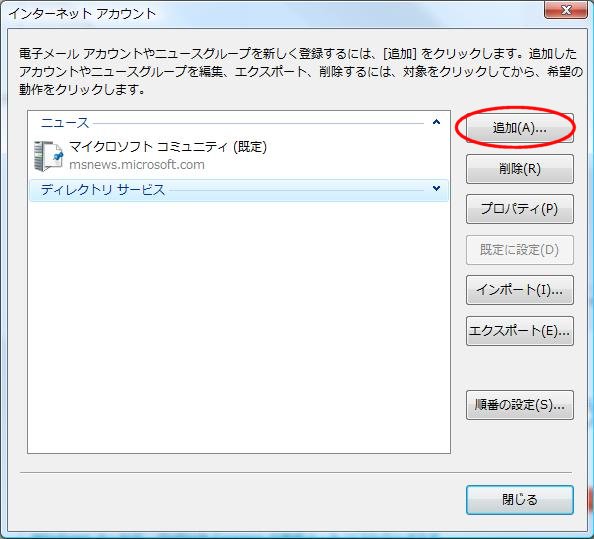Select the ニュース group header label
This screenshot has height=539, width=594.
click(x=65, y=122)
